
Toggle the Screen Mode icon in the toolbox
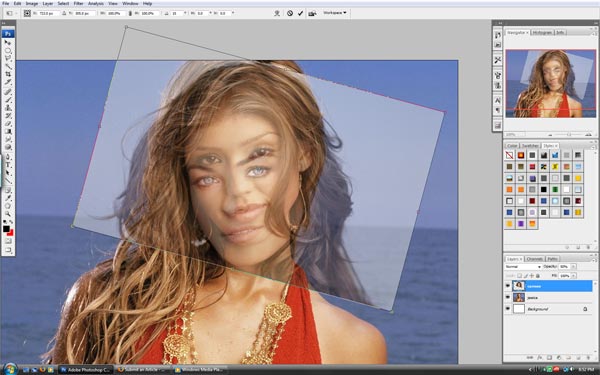coord(8,250)
